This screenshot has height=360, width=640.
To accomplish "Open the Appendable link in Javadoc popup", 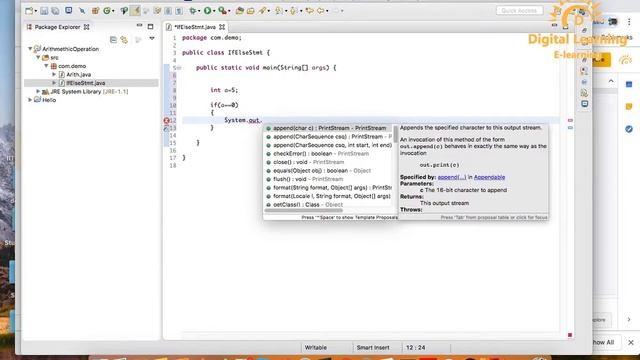I will (489, 177).
